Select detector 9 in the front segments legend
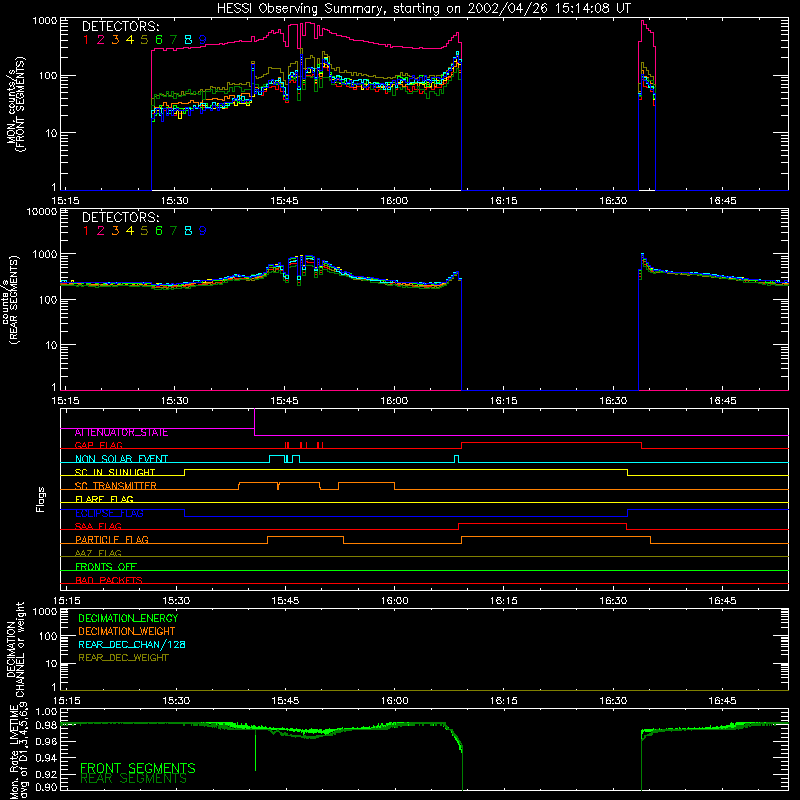Screen dimensions: 800x800 pyautogui.click(x=203, y=40)
